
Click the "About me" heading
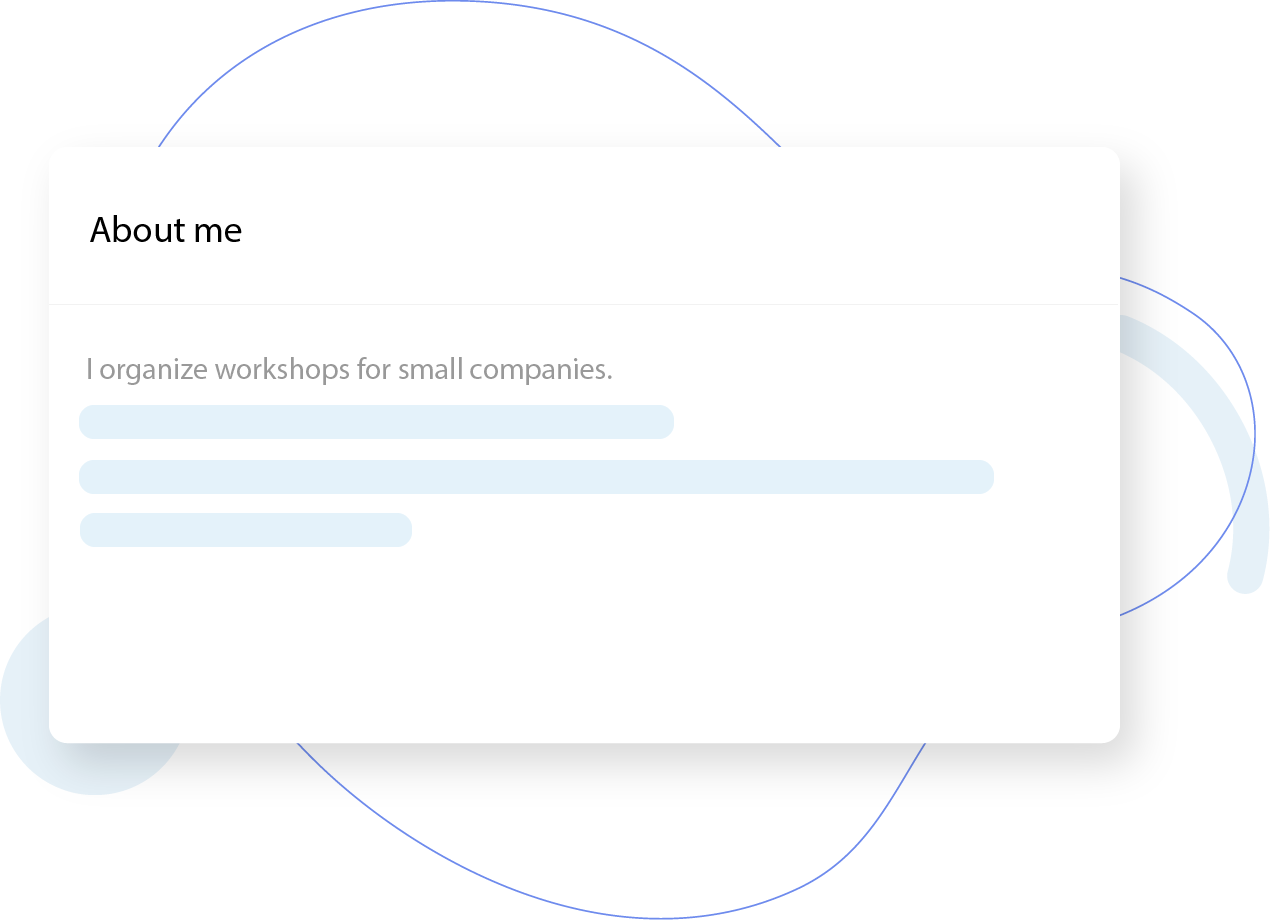[166, 231]
